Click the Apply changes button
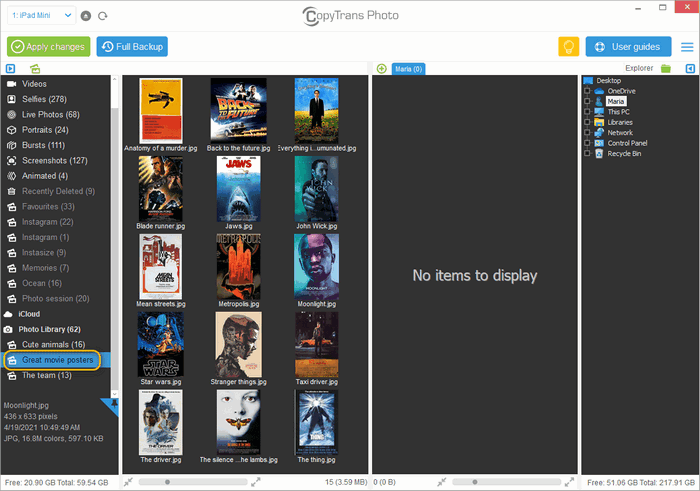 click(48, 46)
